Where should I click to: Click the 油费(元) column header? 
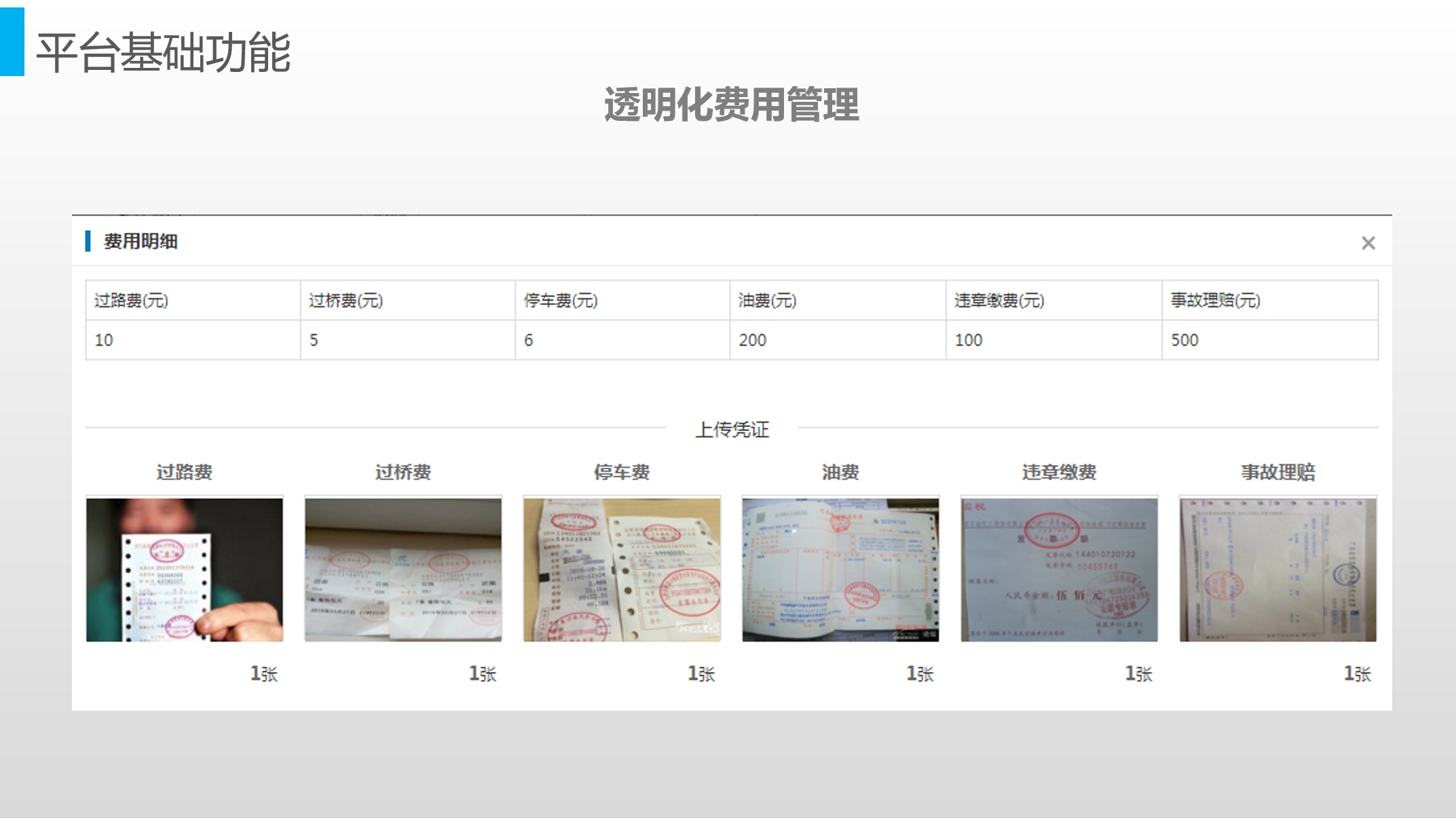(x=767, y=301)
